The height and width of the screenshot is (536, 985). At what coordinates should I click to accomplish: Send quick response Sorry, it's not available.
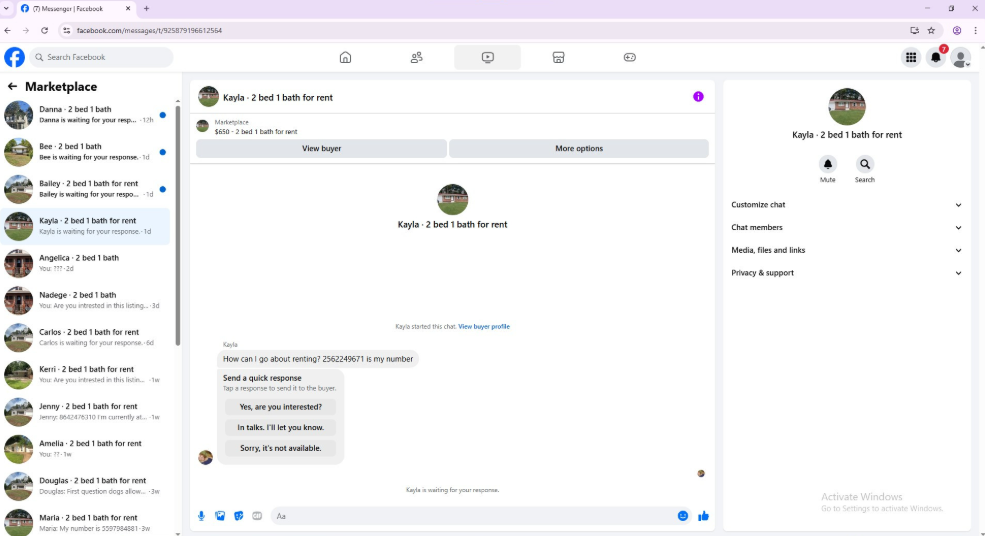tap(280, 448)
